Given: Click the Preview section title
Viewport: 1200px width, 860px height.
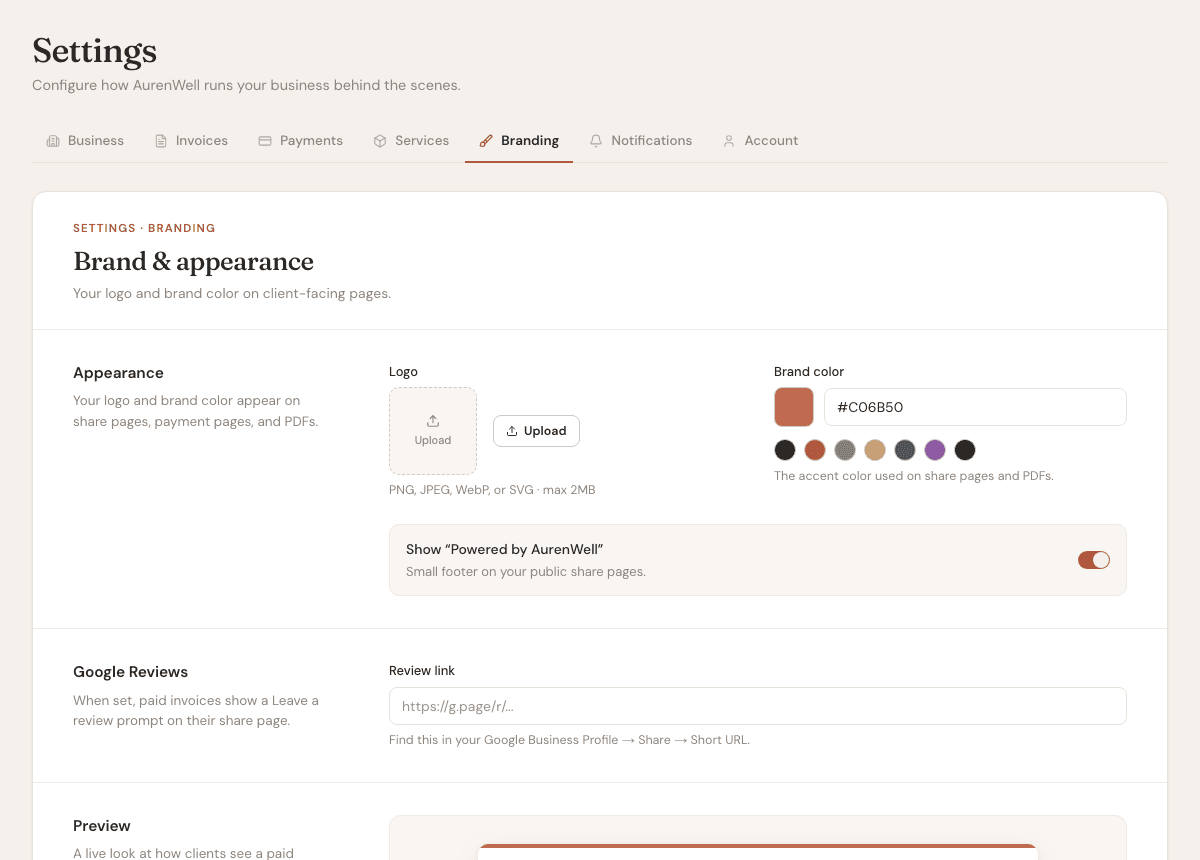Looking at the screenshot, I should 102,826.
